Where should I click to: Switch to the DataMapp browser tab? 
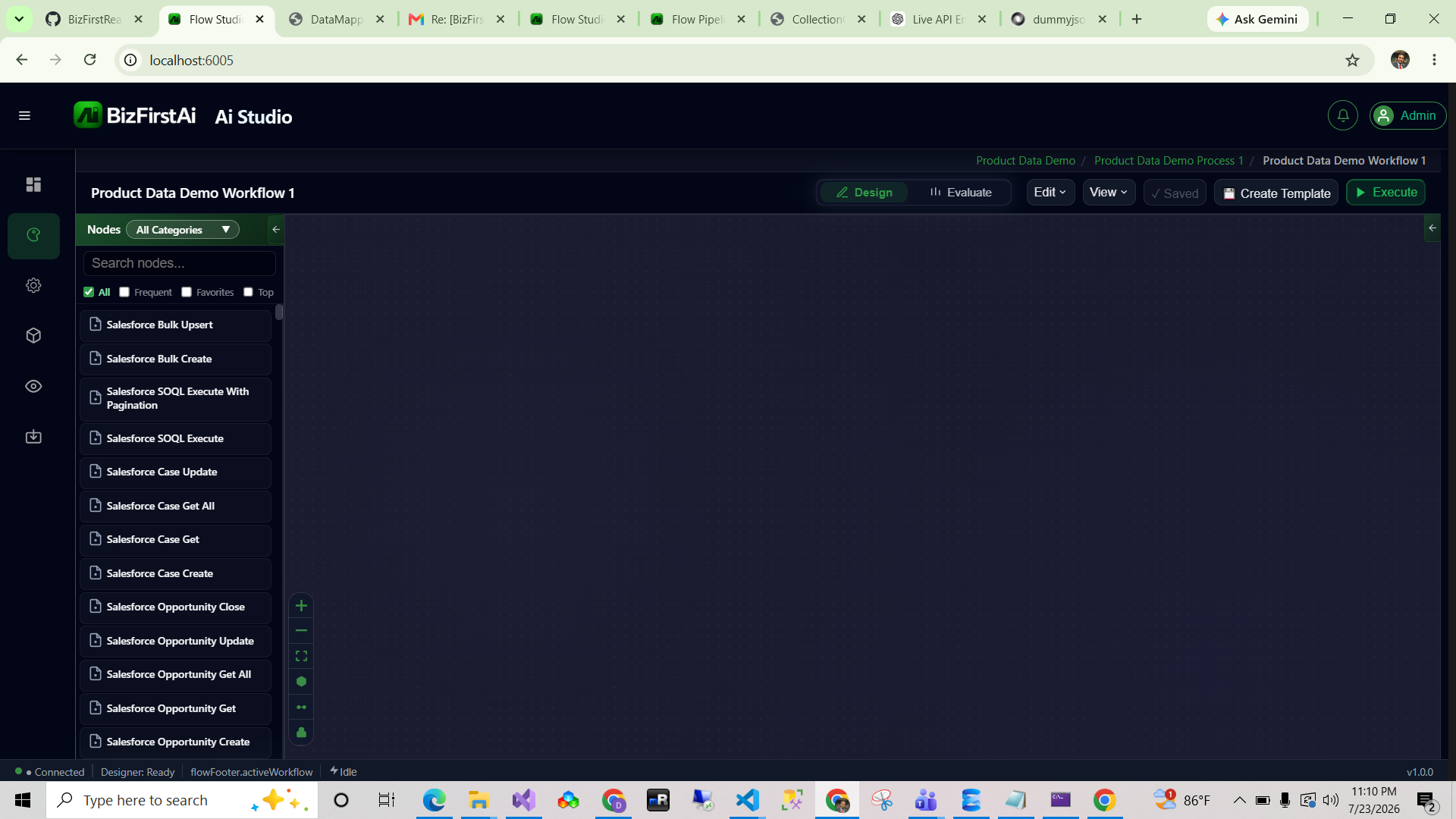337,19
